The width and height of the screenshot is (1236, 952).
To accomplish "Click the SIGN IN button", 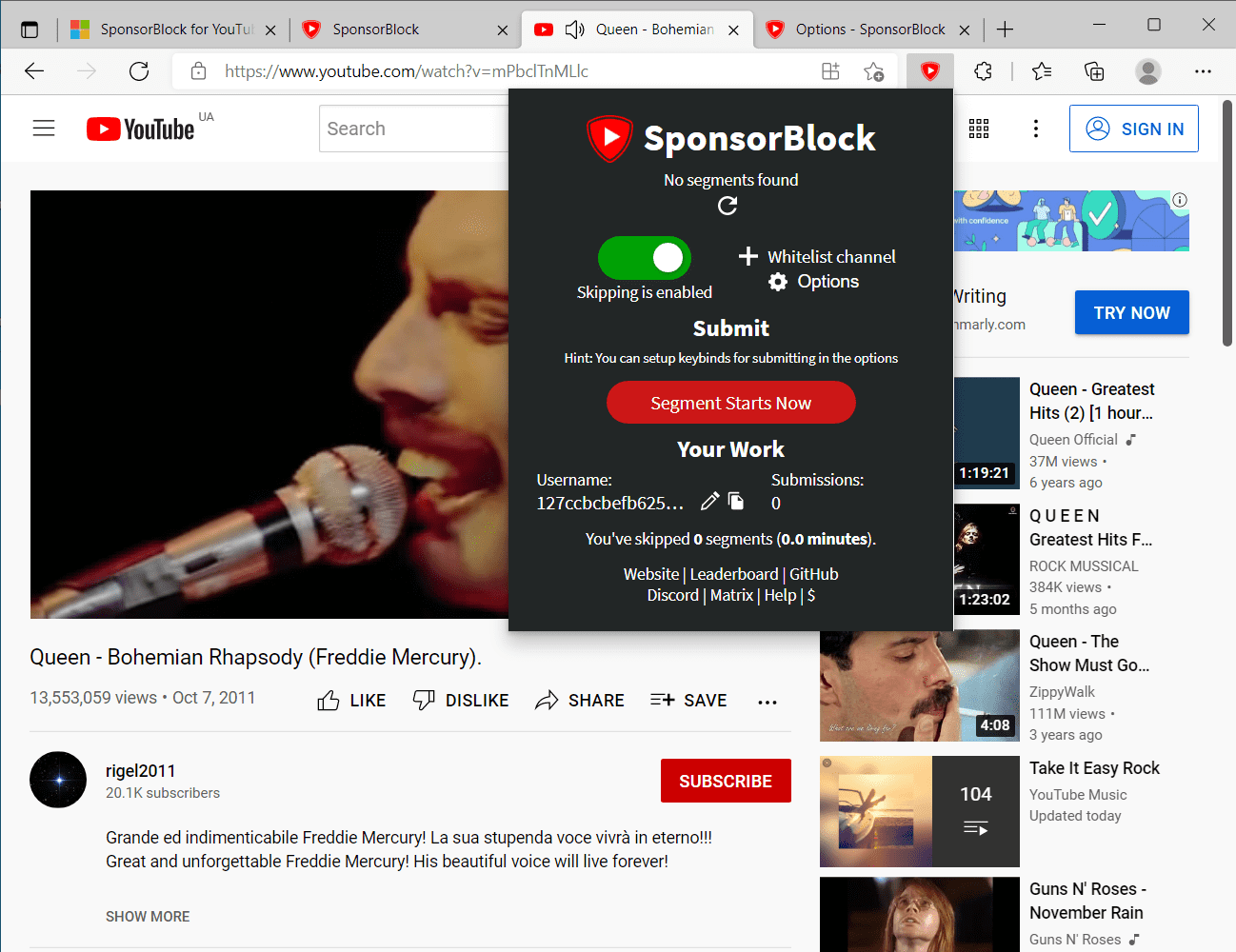I will pyautogui.click(x=1134, y=129).
